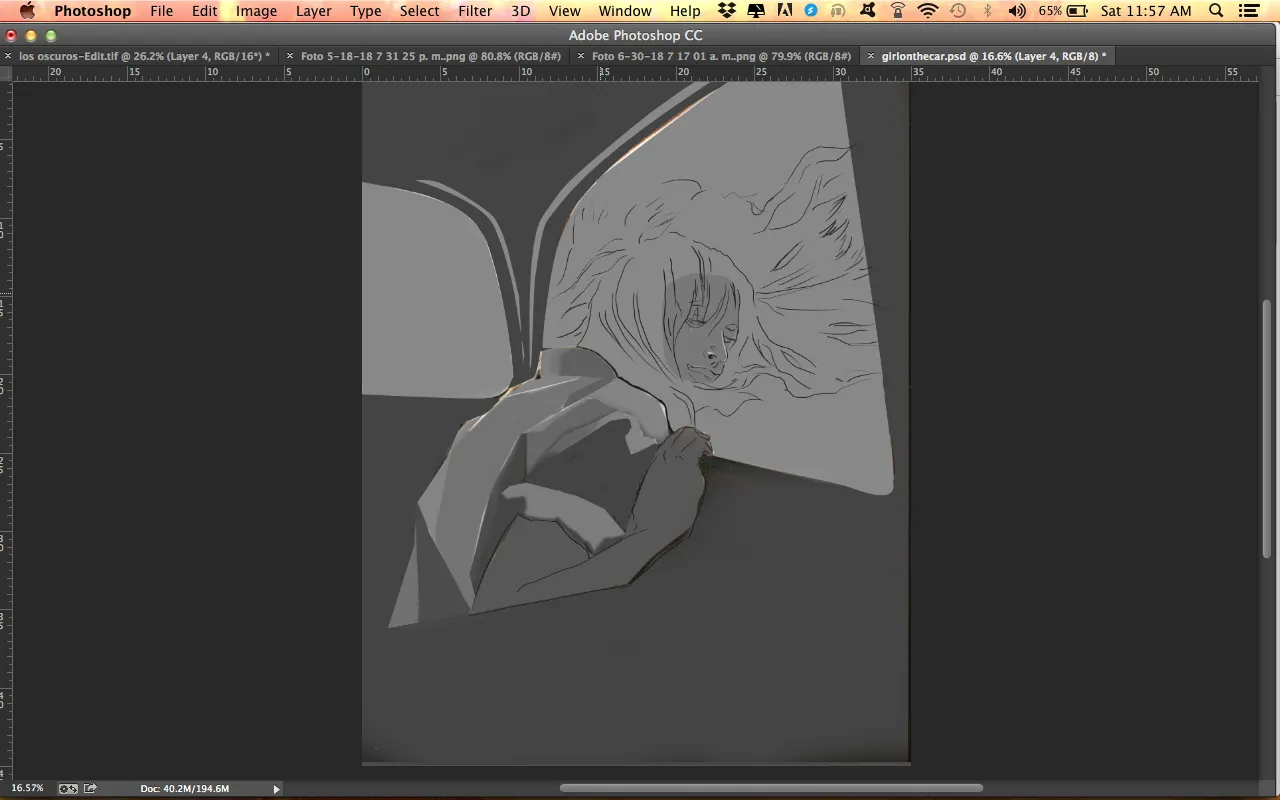The width and height of the screenshot is (1280, 800).
Task: Open Notification Center list icon
Action: (x=1250, y=11)
